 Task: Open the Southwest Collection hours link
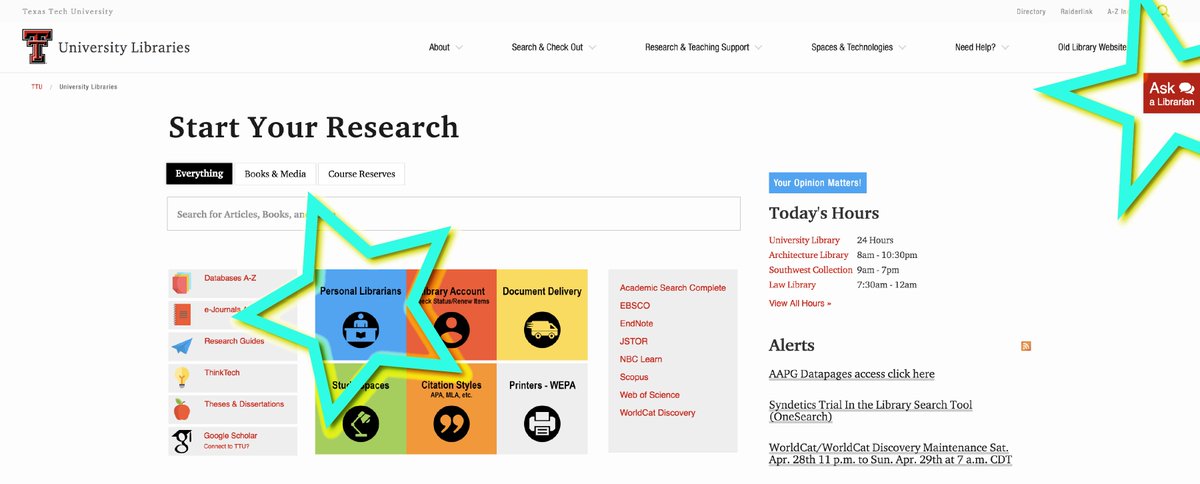pyautogui.click(x=810, y=270)
